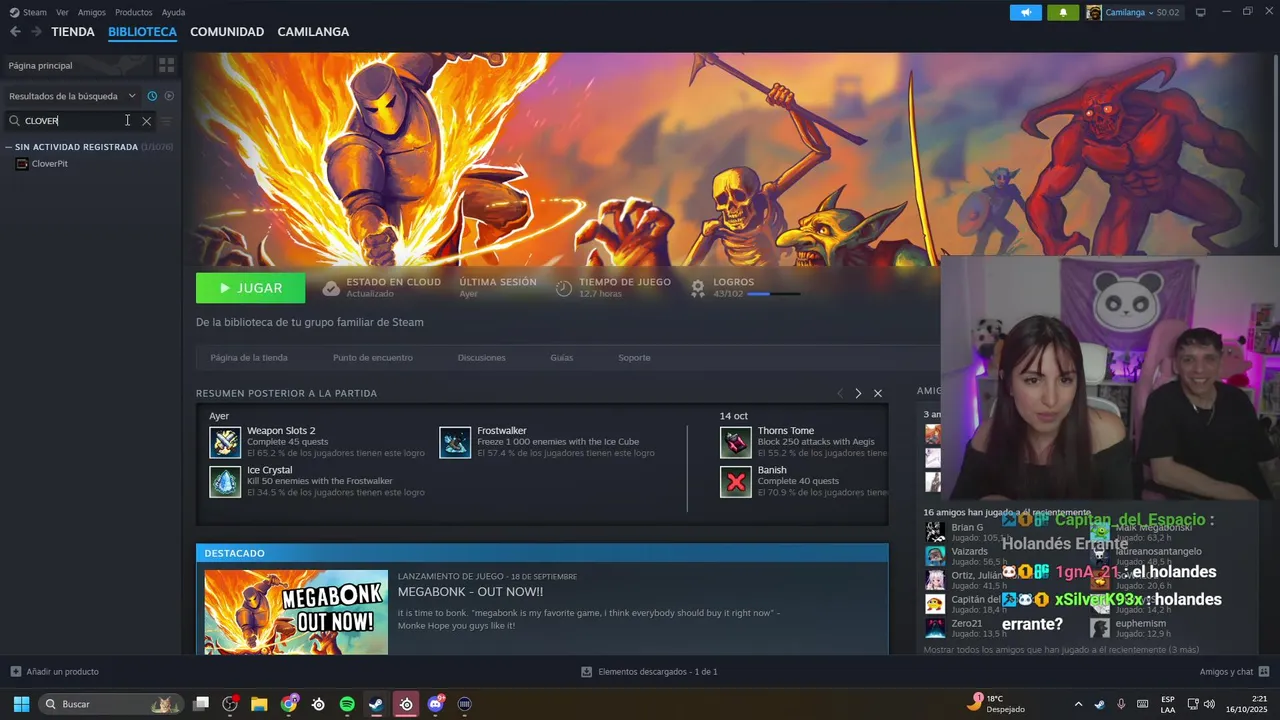The image size is (1280, 720).
Task: Collapse the SIN ACTIVIDAD REGISTRADA section
Action: coord(9,147)
